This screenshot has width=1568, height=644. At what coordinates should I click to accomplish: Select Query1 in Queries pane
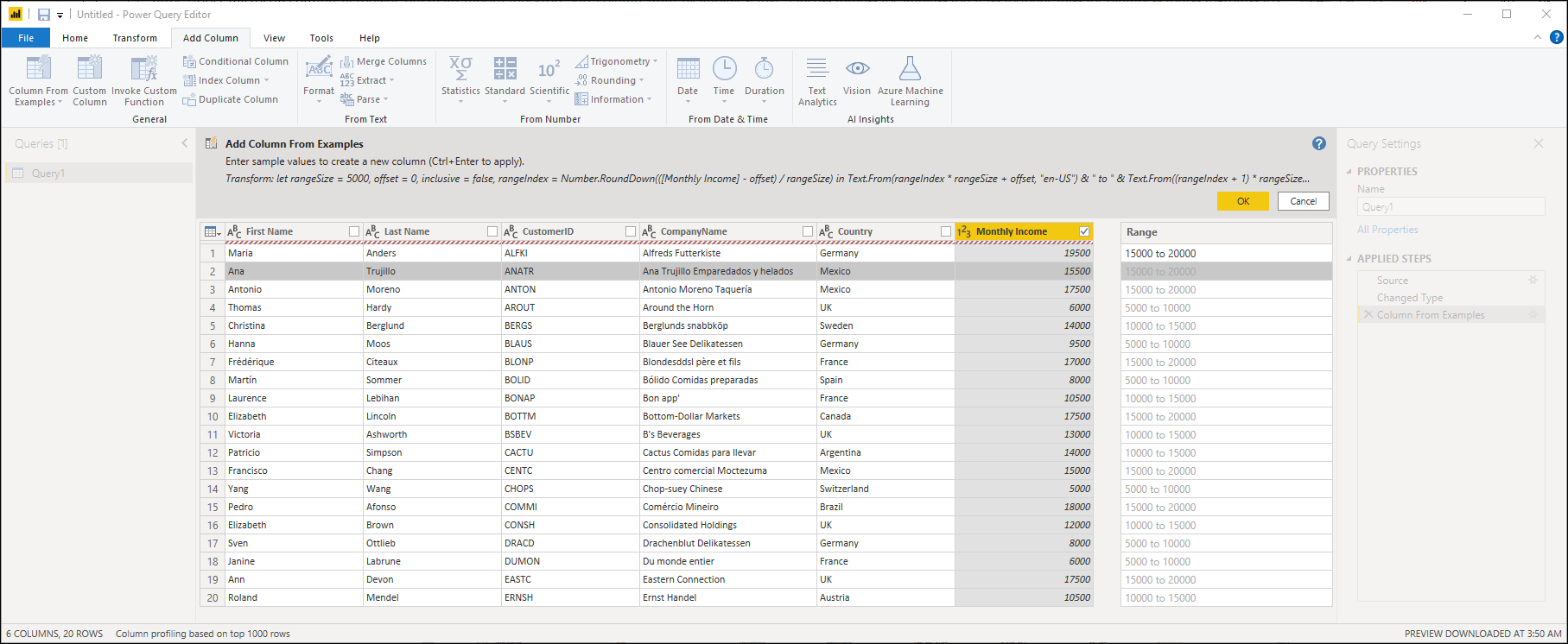pos(98,174)
